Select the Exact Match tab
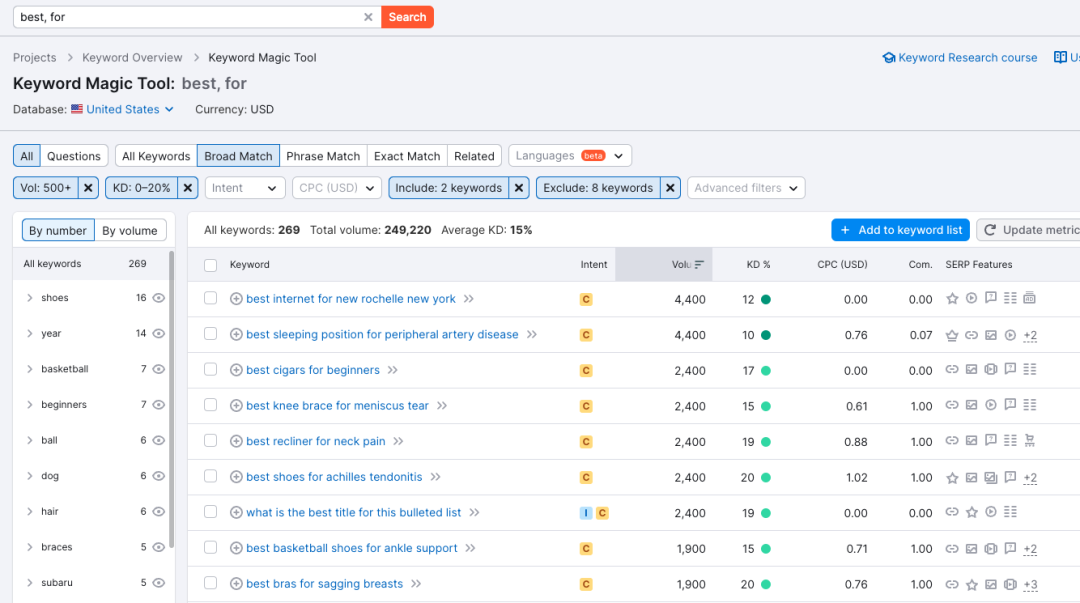 pos(407,156)
